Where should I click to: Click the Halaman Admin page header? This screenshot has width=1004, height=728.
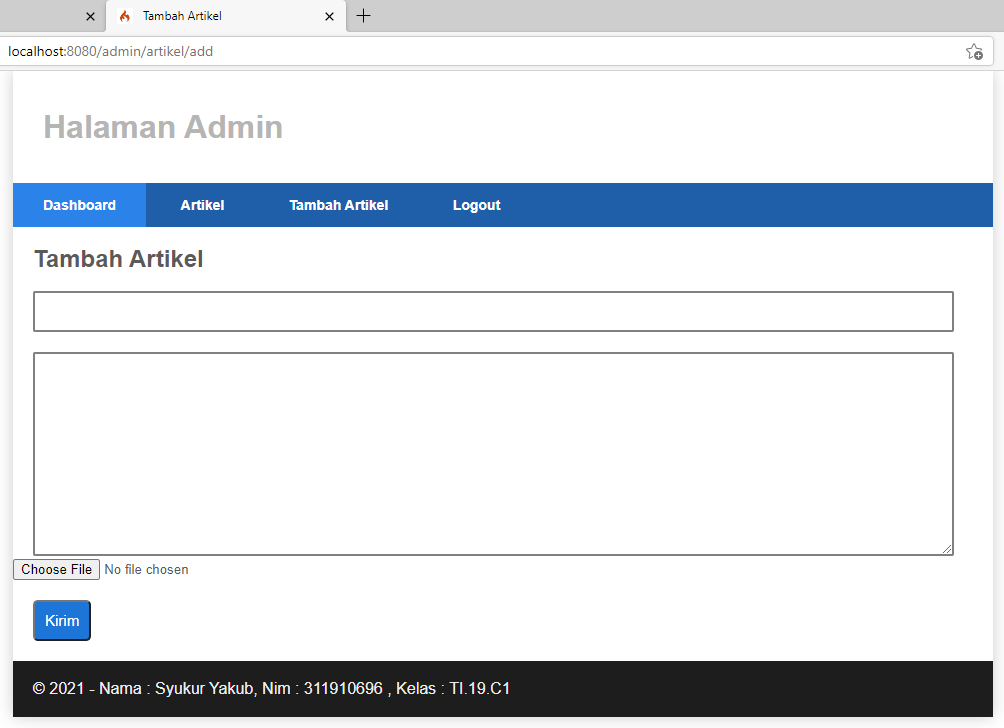point(163,127)
